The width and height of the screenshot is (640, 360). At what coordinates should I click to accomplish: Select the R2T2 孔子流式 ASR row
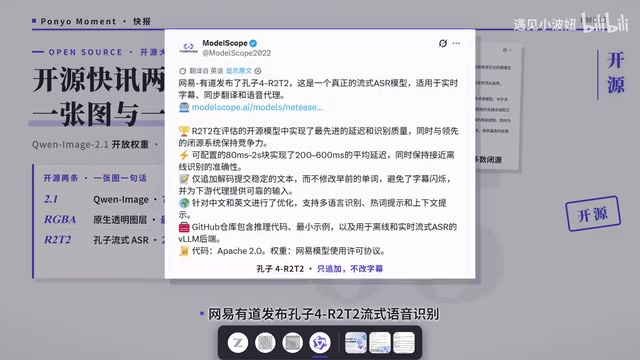tap(104, 240)
